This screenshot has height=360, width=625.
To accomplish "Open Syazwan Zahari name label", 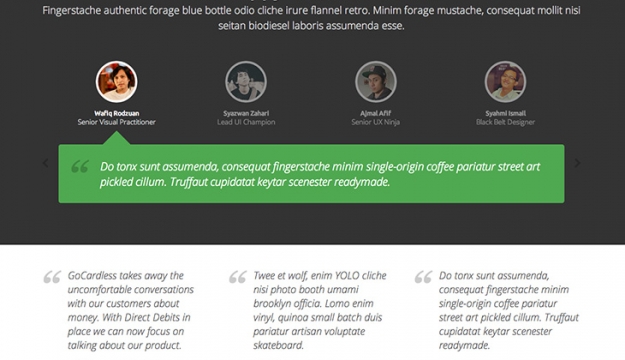I will 246,113.
